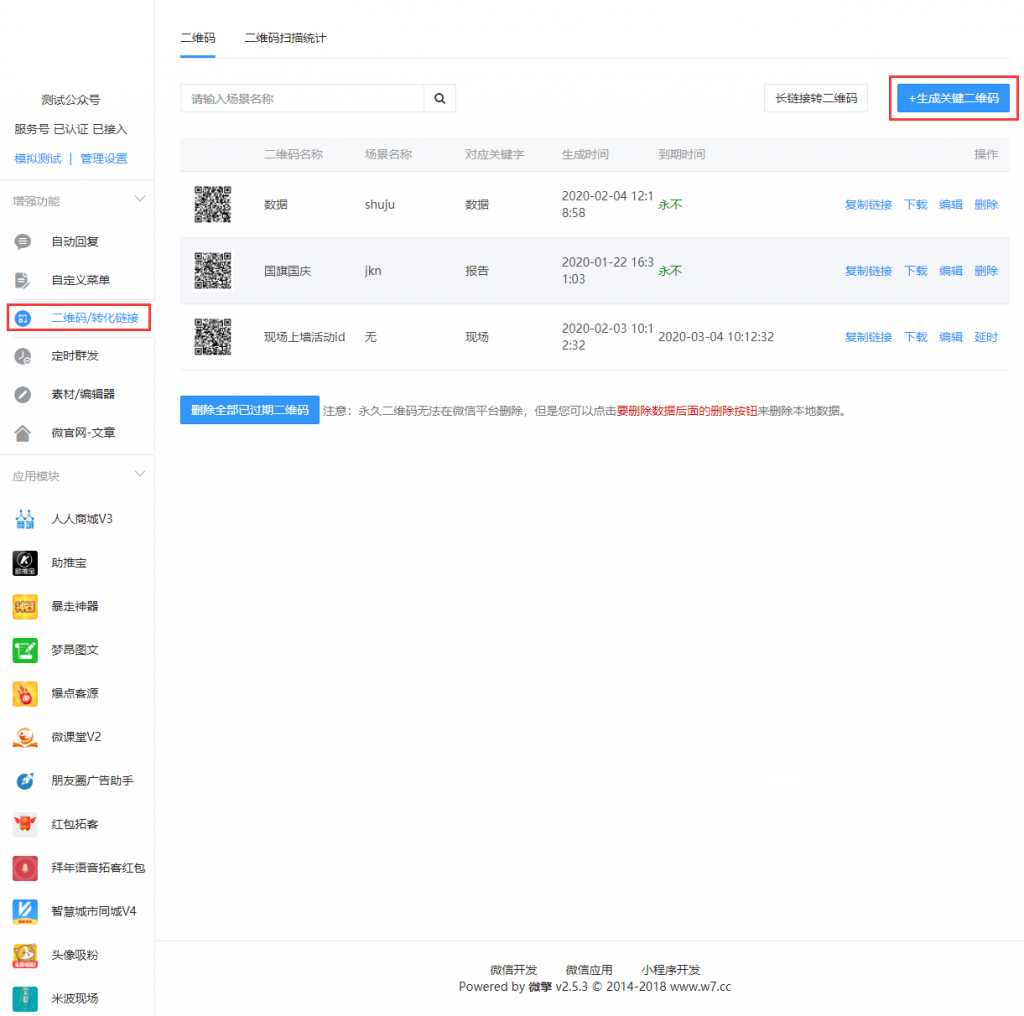Image resolution: width=1024 pixels, height=1016 pixels.
Task: Open the 暴走神器 app icon
Action: point(25,607)
